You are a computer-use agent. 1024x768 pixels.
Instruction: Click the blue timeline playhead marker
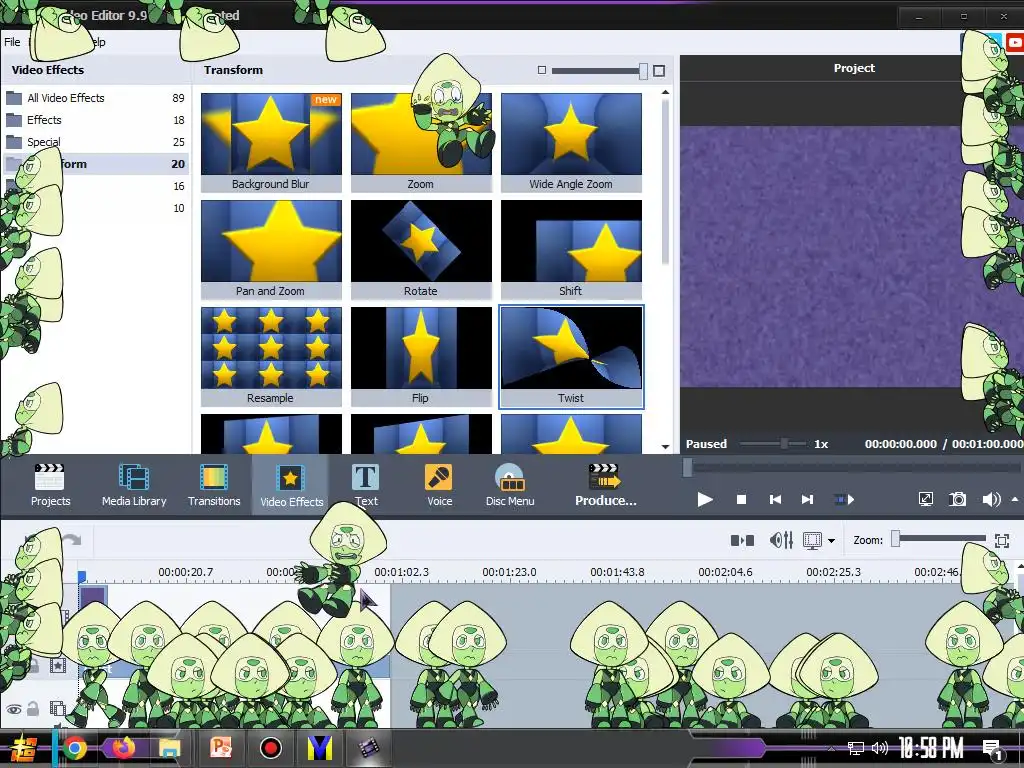[x=82, y=577]
